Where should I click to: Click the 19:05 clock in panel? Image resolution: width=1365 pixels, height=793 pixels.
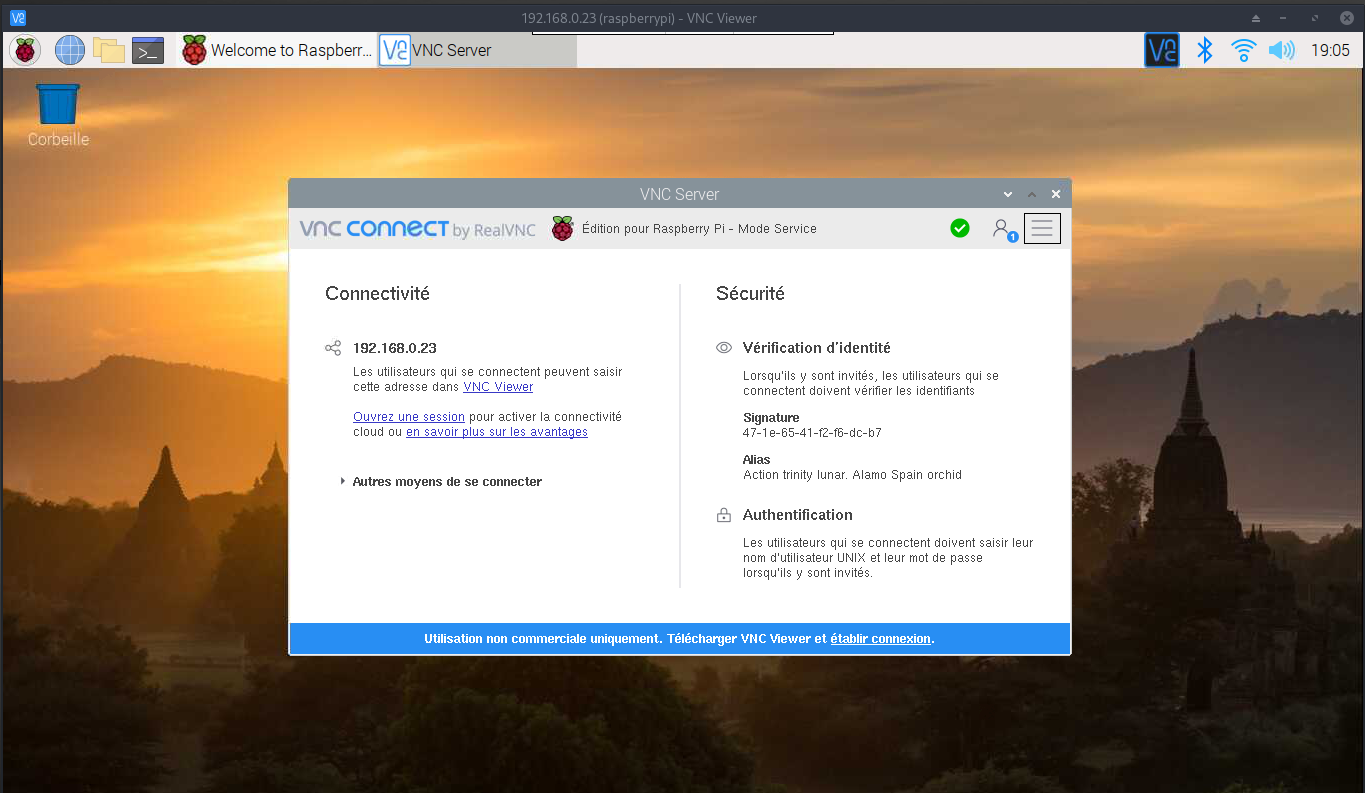1330,50
